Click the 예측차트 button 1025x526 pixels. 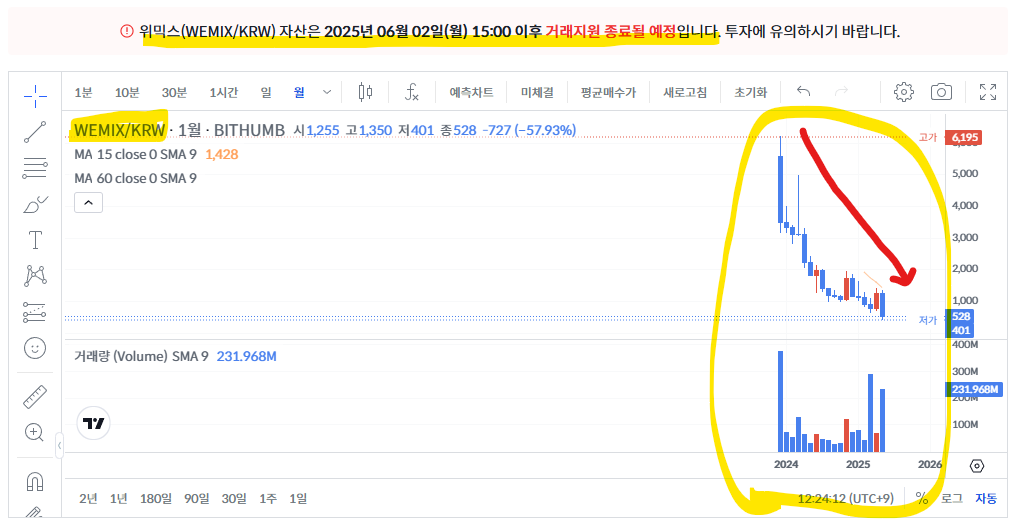471,93
